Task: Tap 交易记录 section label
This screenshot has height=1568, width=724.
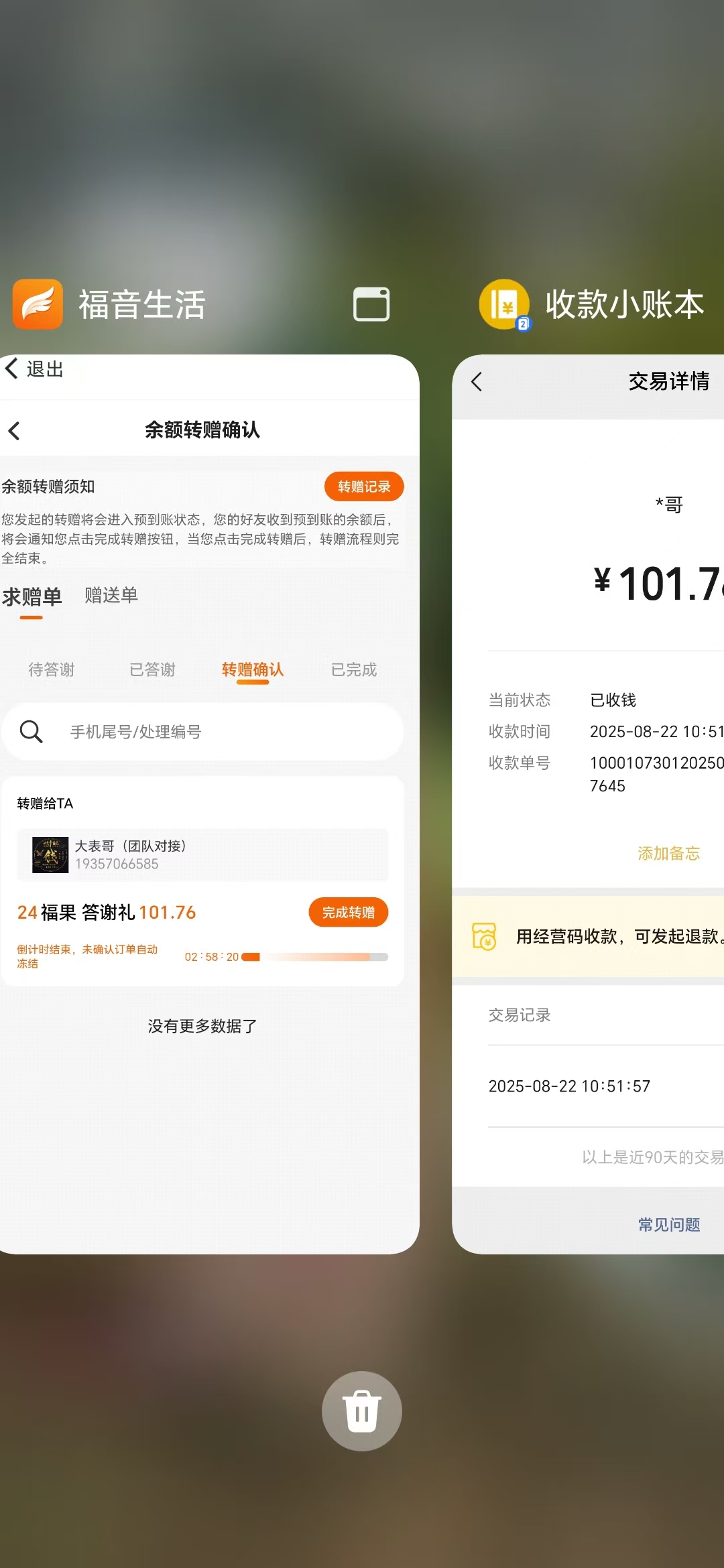Action: coord(520,1015)
